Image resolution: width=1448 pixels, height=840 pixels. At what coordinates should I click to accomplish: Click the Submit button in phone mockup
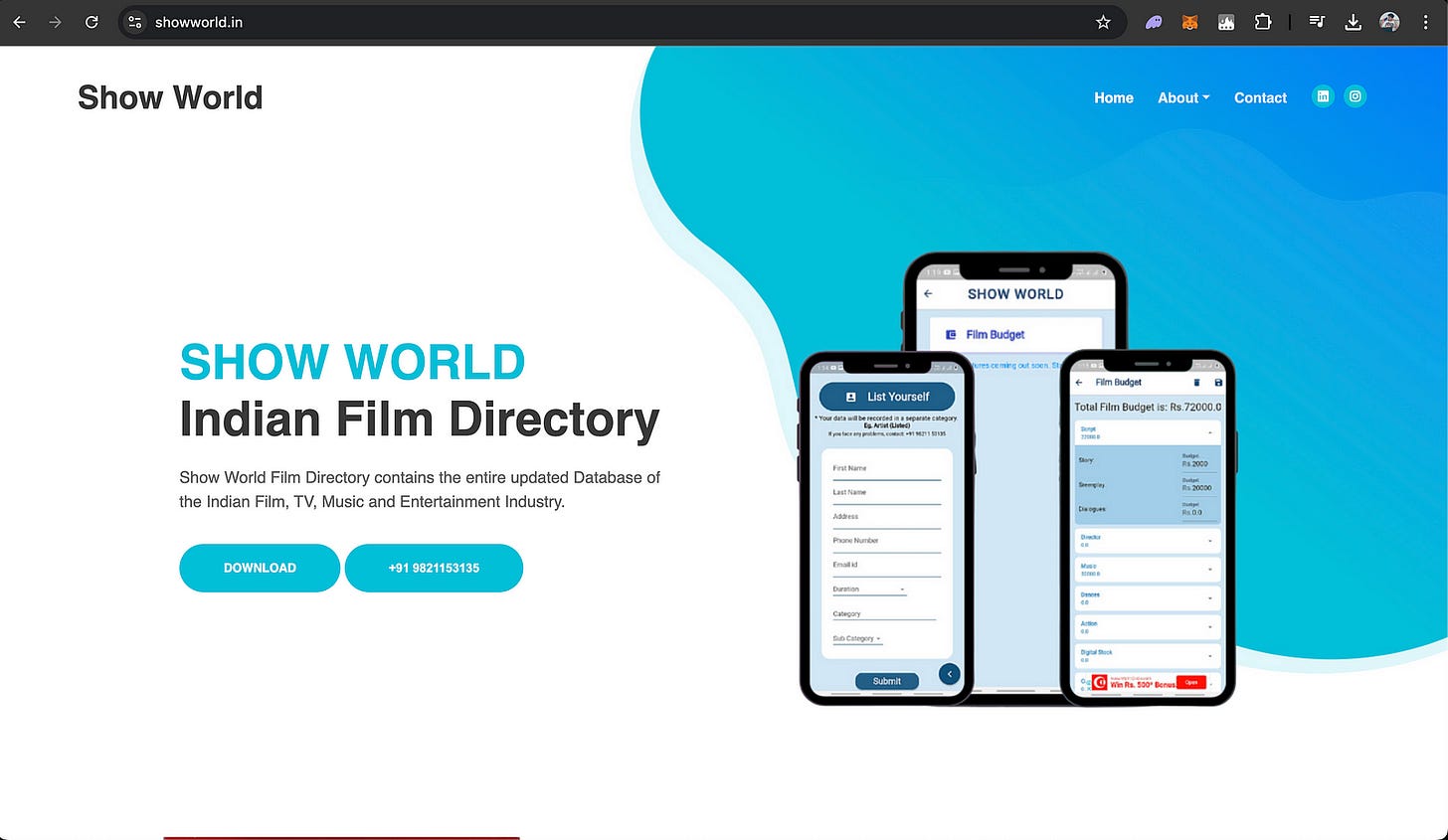886,681
